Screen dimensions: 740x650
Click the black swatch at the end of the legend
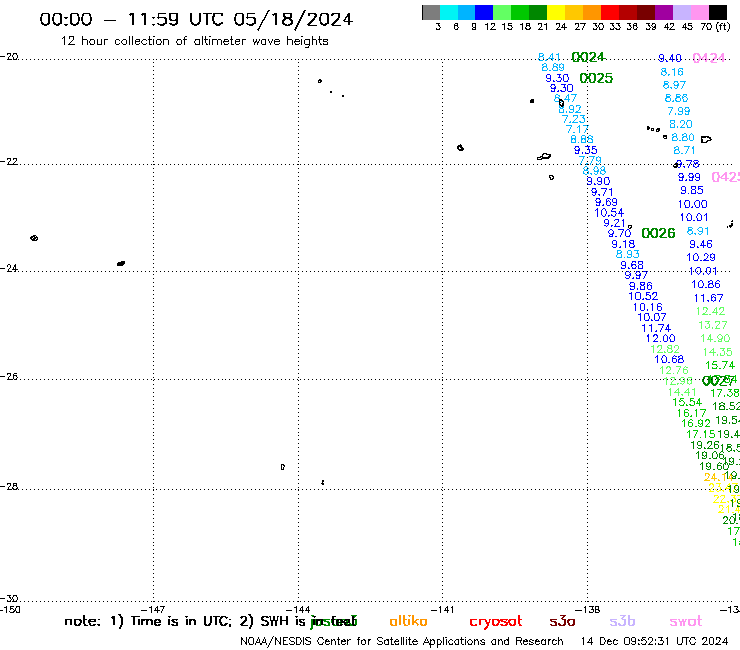[717, 12]
